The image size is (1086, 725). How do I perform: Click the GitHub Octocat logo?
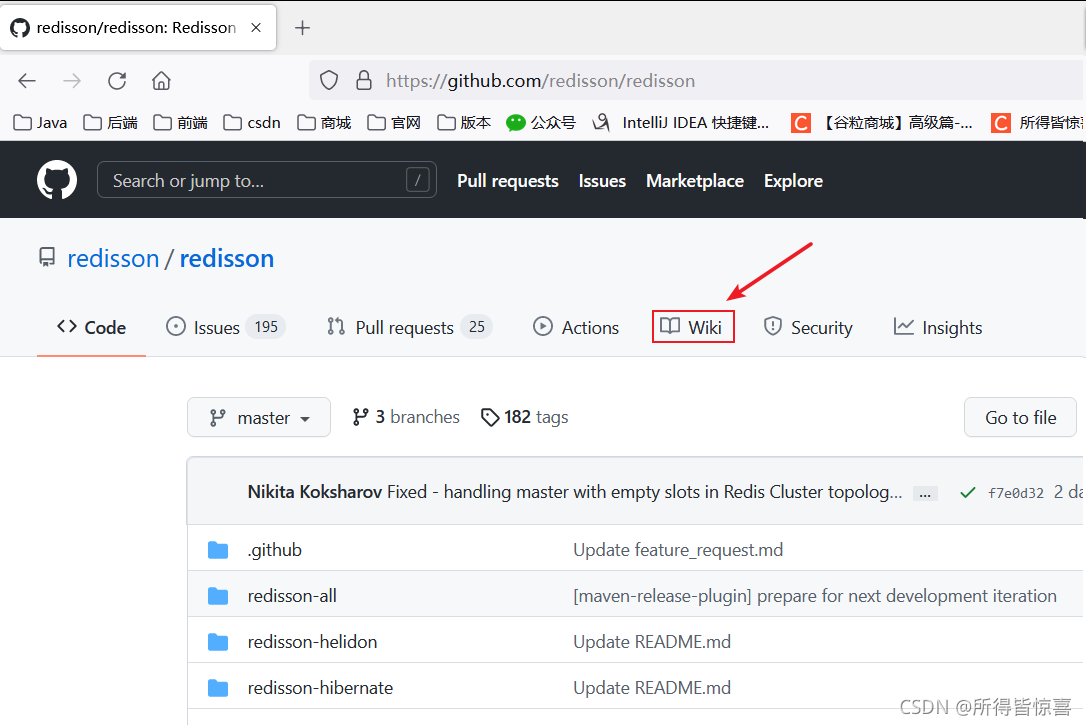57,180
